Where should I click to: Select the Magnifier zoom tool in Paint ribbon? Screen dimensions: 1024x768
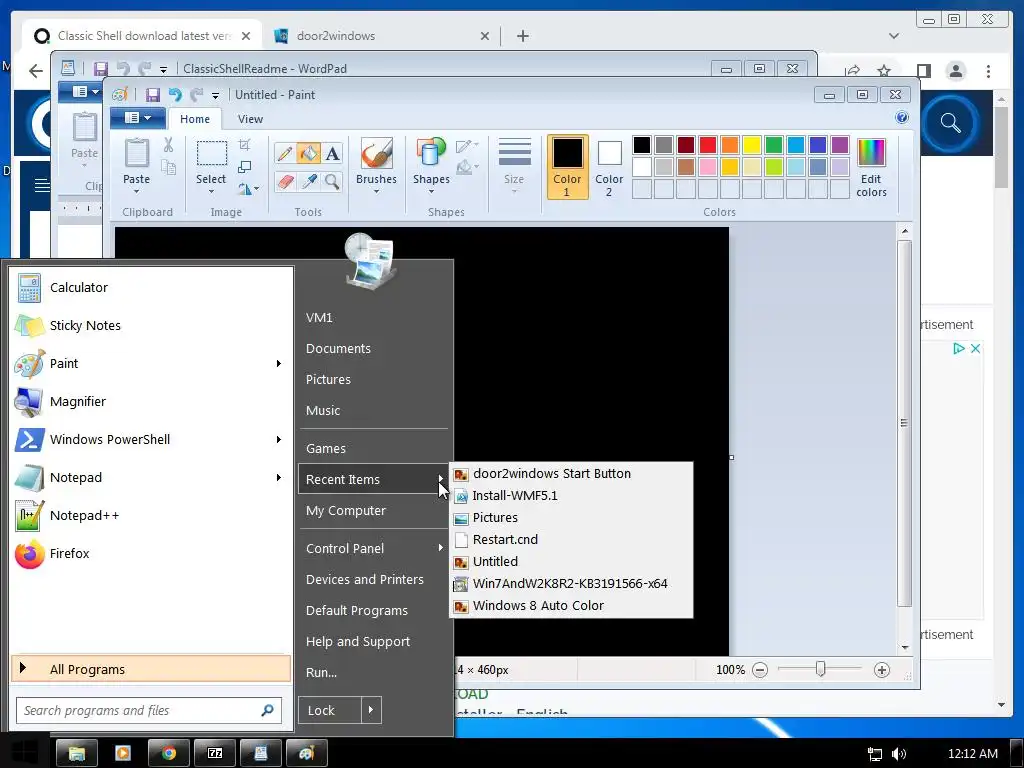(x=332, y=181)
